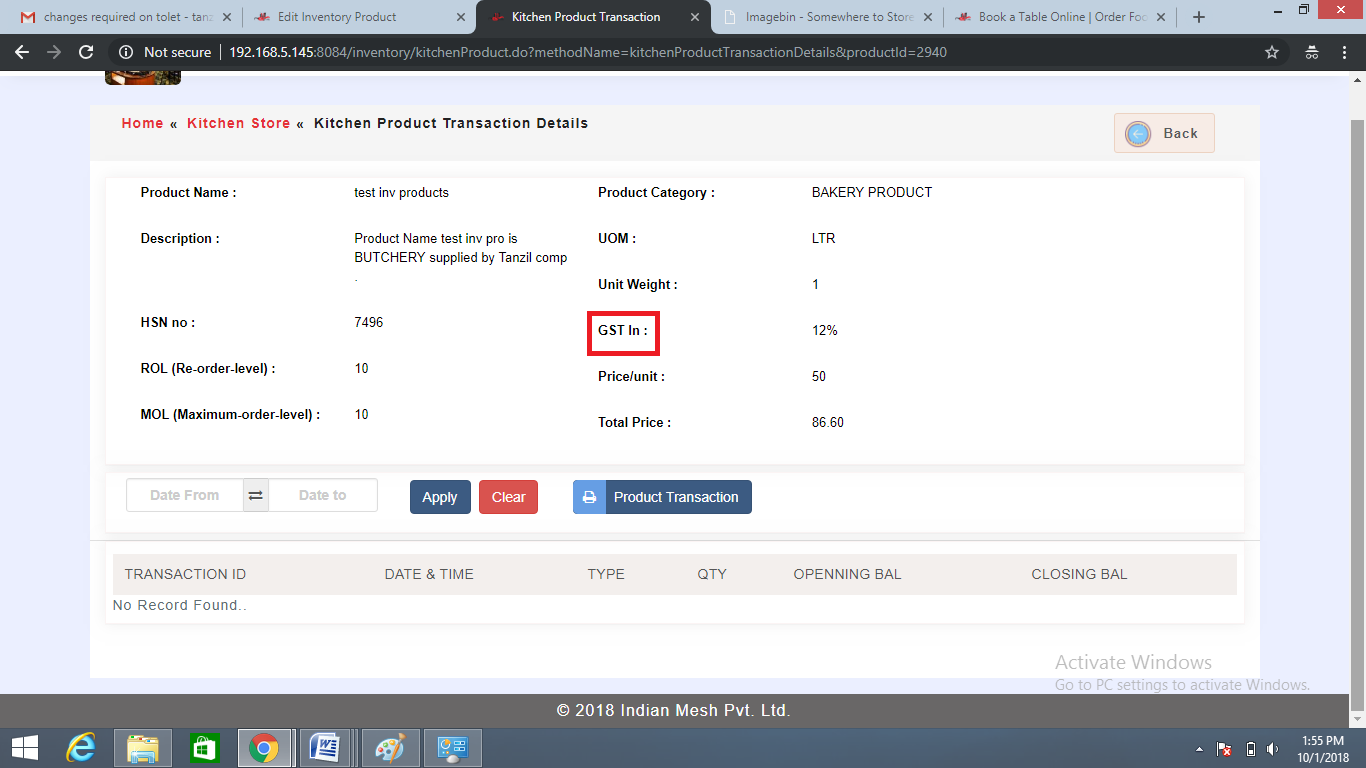Screen dimensions: 1366x768
Task: Click the Product Transaction print button
Action: (662, 497)
